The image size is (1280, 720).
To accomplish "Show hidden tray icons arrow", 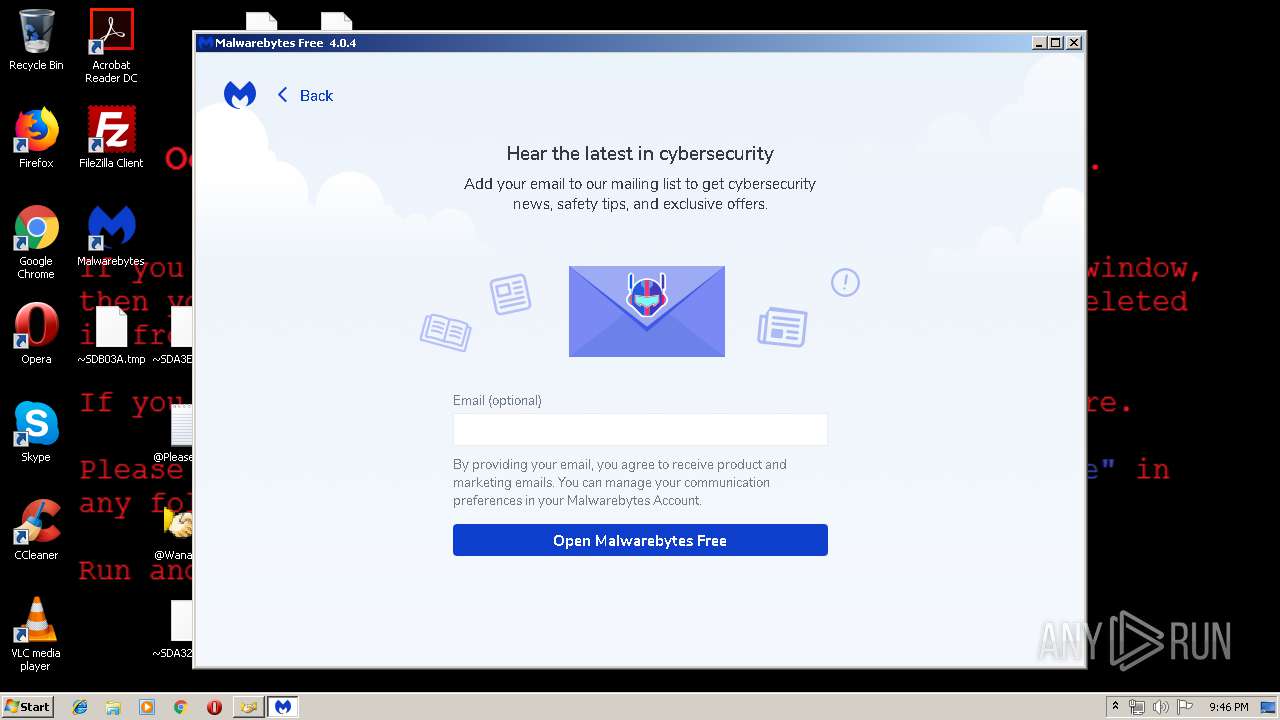I will tap(1115, 707).
